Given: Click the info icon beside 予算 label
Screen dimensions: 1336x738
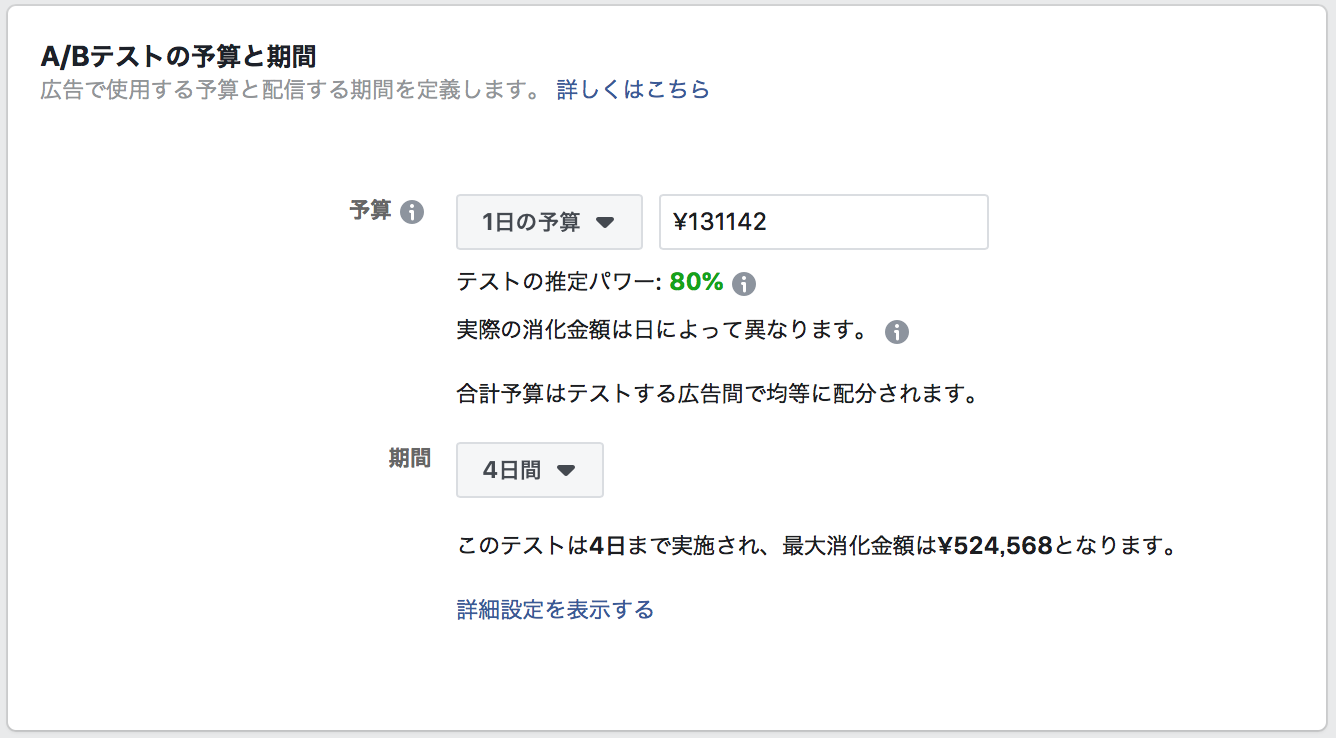Looking at the screenshot, I should [x=412, y=212].
